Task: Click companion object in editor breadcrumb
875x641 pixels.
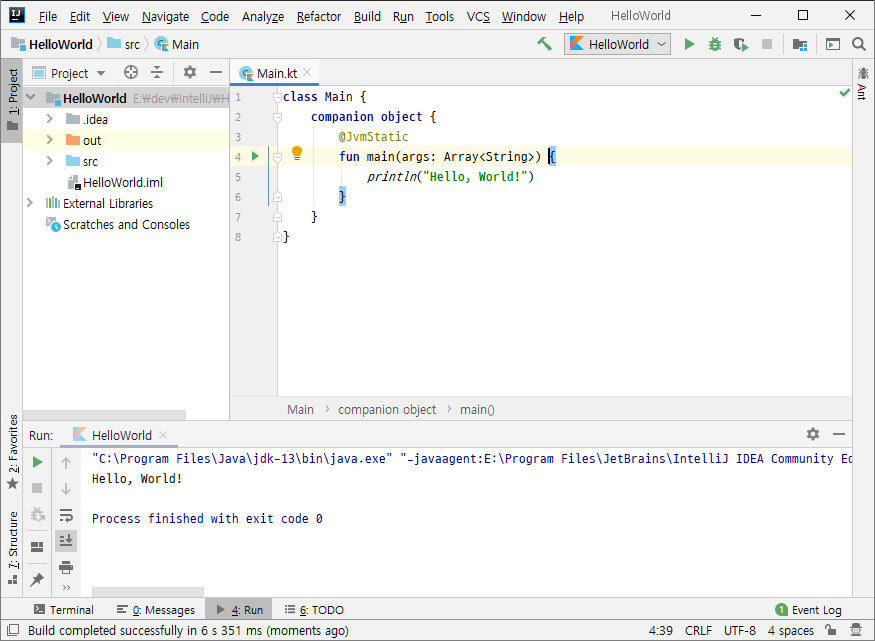Action: tap(387, 409)
